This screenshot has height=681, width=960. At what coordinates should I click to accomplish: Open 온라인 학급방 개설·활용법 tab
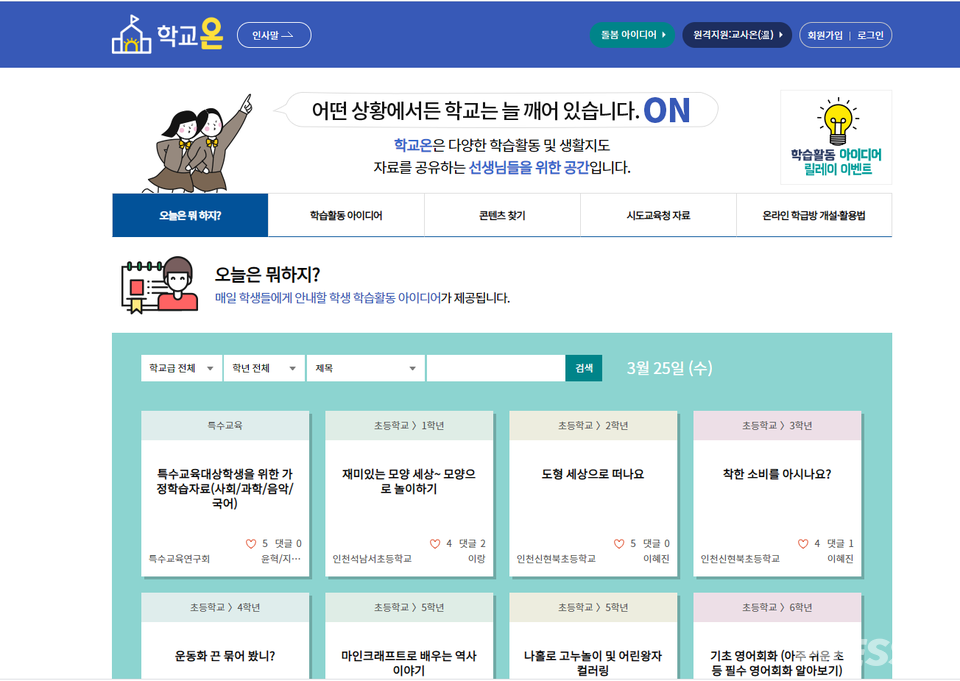pyautogui.click(x=814, y=216)
